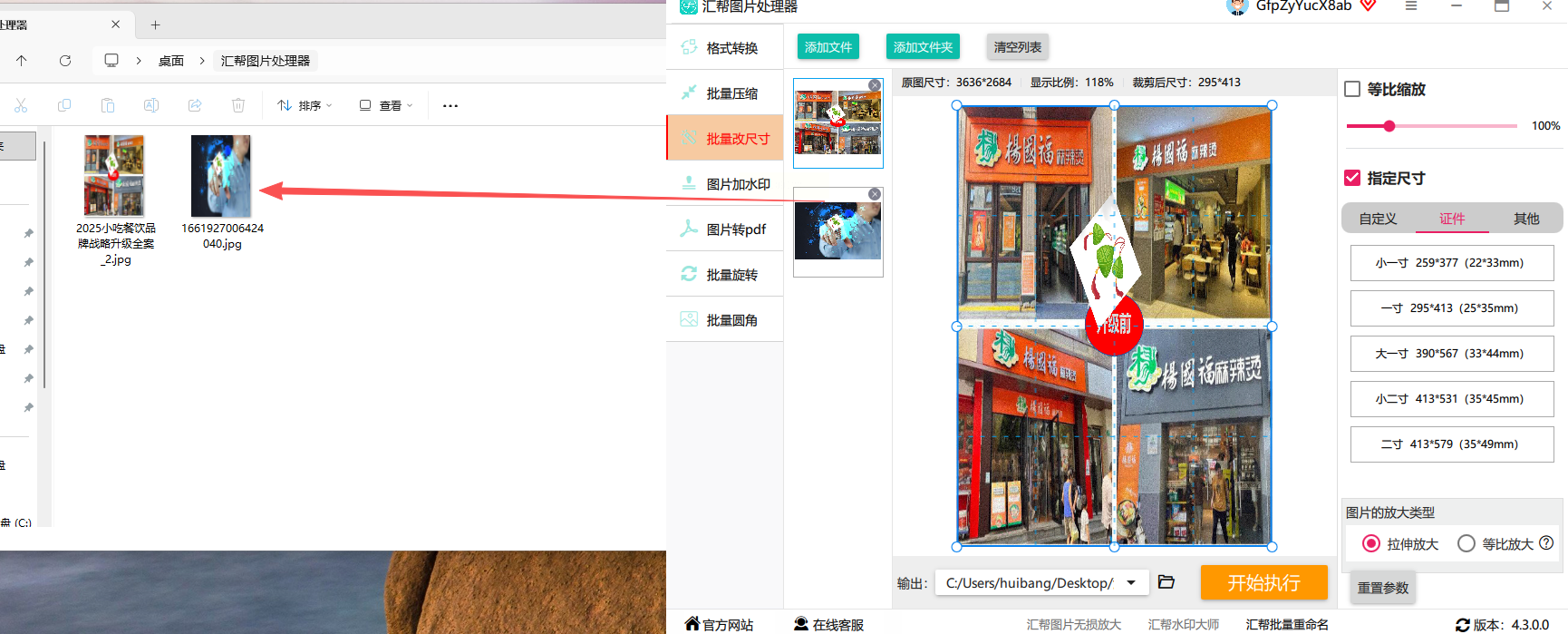
Task: Open the 批量圆角 rounded corners section
Action: [x=725, y=320]
